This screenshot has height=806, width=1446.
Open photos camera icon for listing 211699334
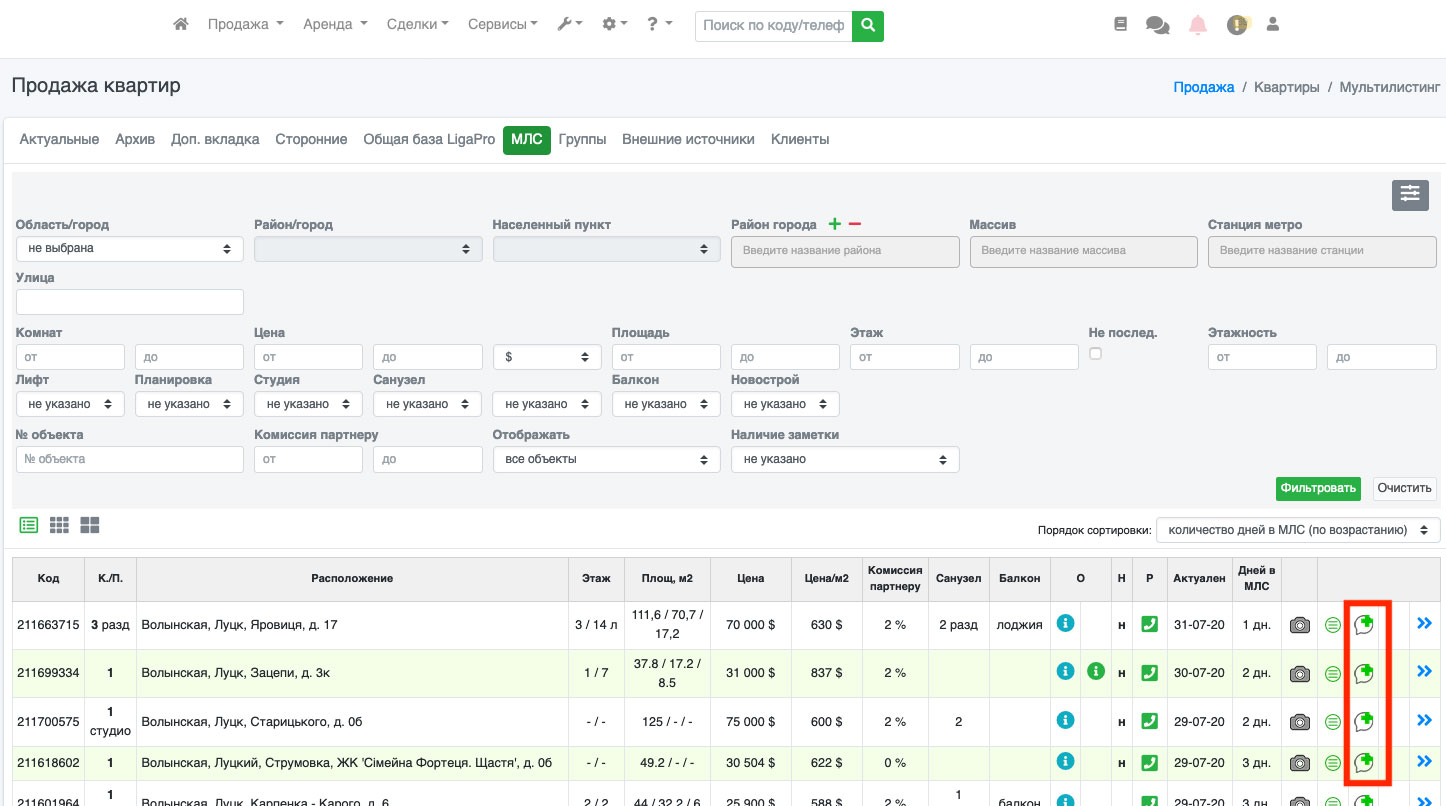tap(1299, 674)
